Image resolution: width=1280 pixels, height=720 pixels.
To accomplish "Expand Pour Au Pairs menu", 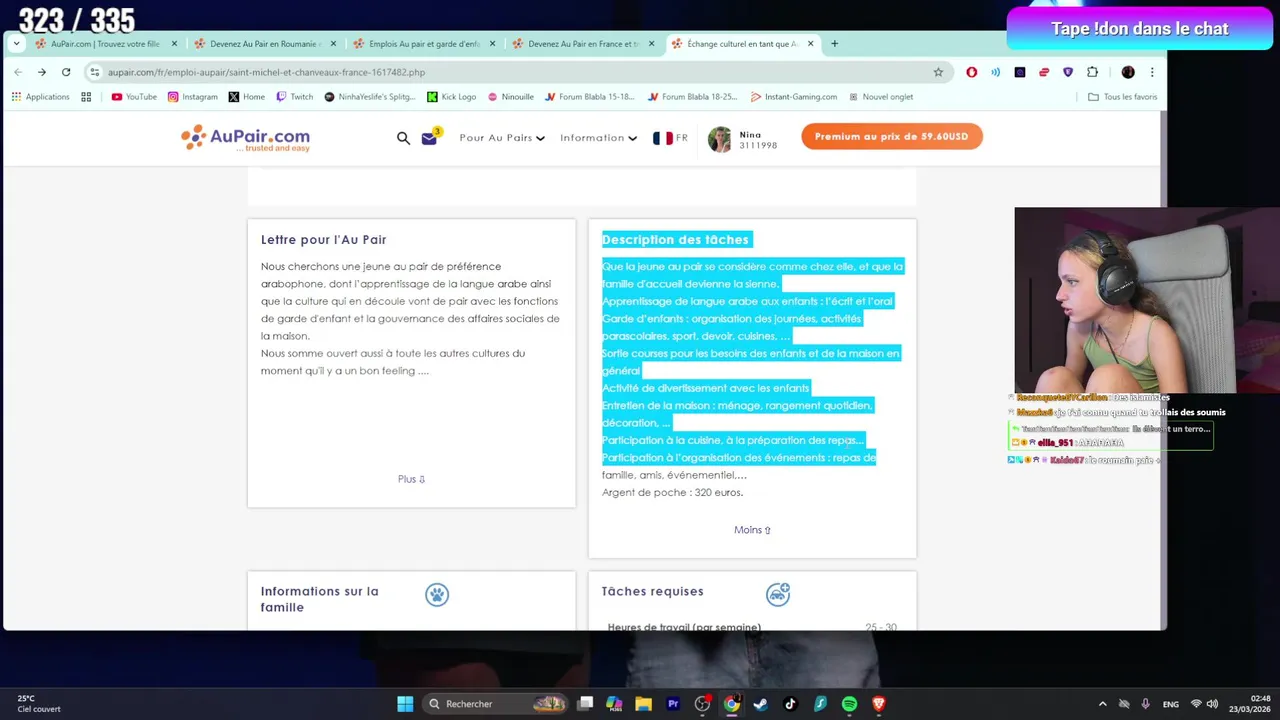I will coord(502,138).
